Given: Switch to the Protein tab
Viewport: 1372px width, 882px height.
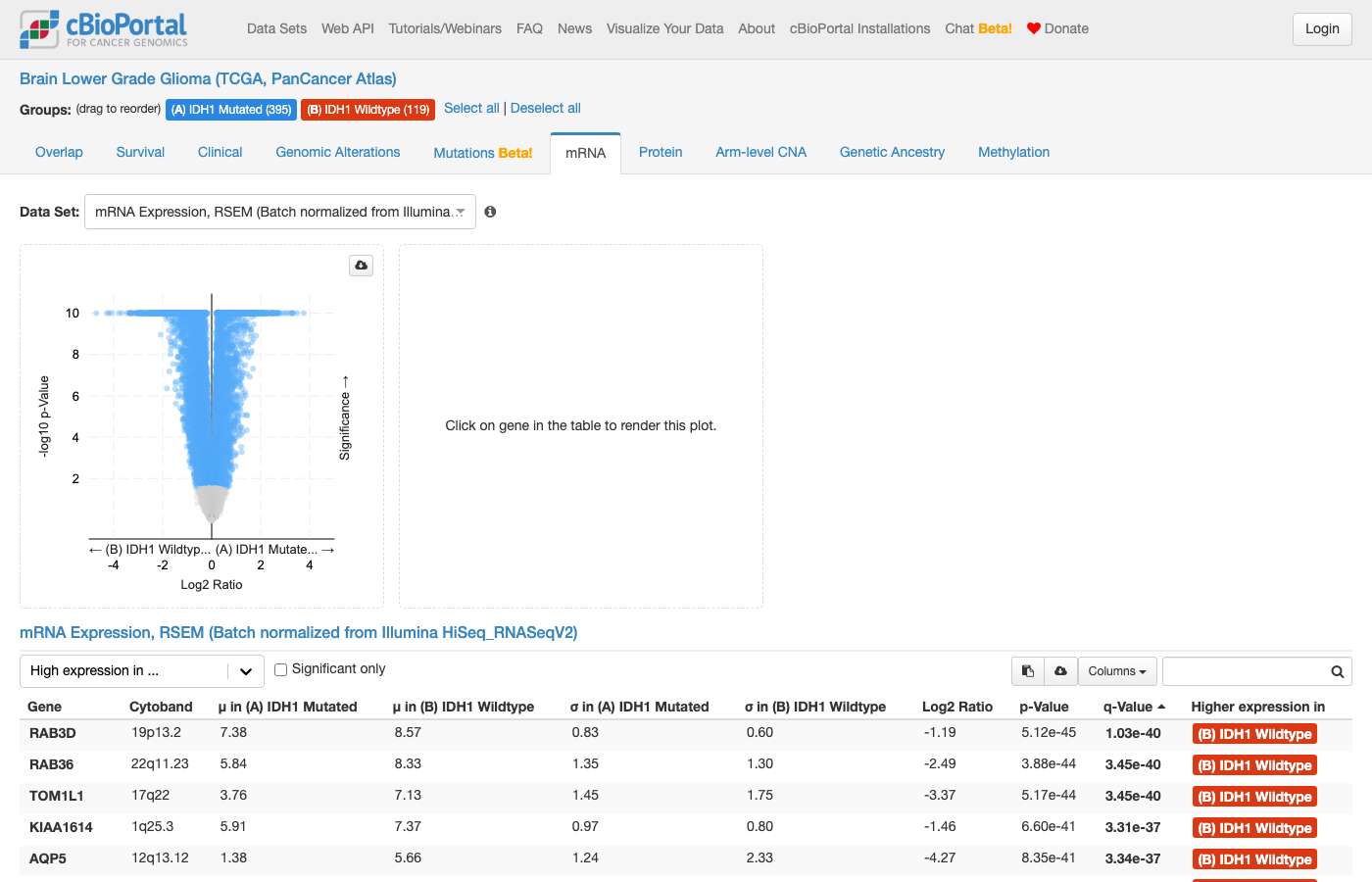Looking at the screenshot, I should (x=661, y=152).
